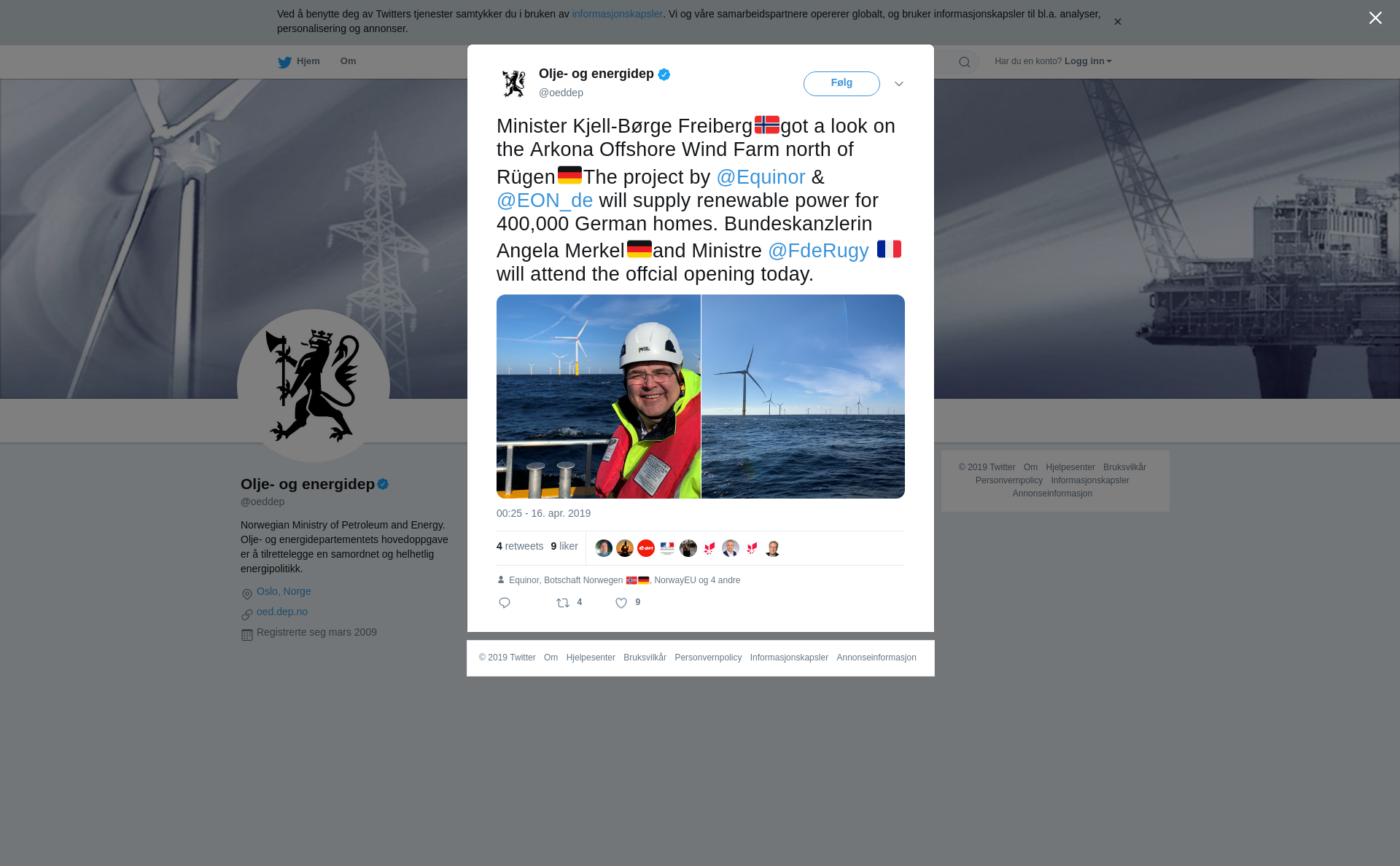Visit the oed.dep.no website link
The height and width of the screenshot is (866, 1400).
(282, 612)
